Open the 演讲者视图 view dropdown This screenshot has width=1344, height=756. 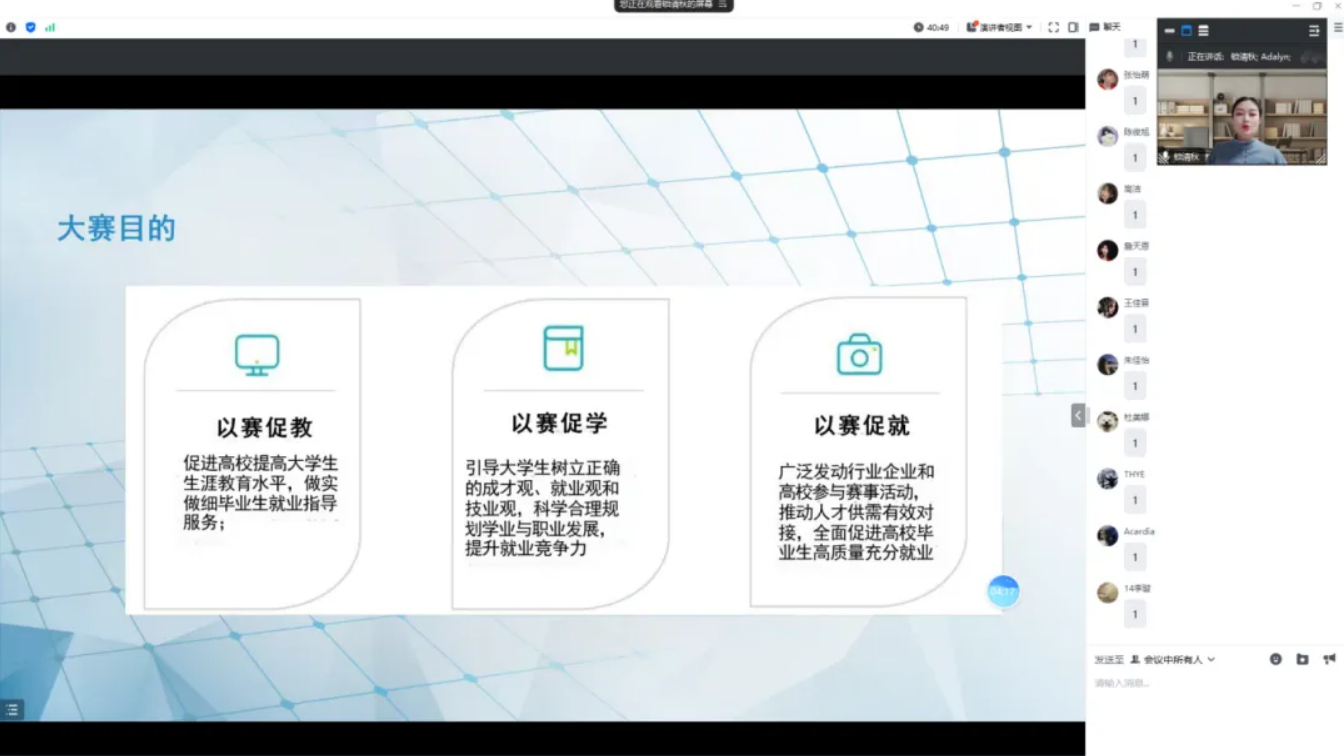point(999,27)
